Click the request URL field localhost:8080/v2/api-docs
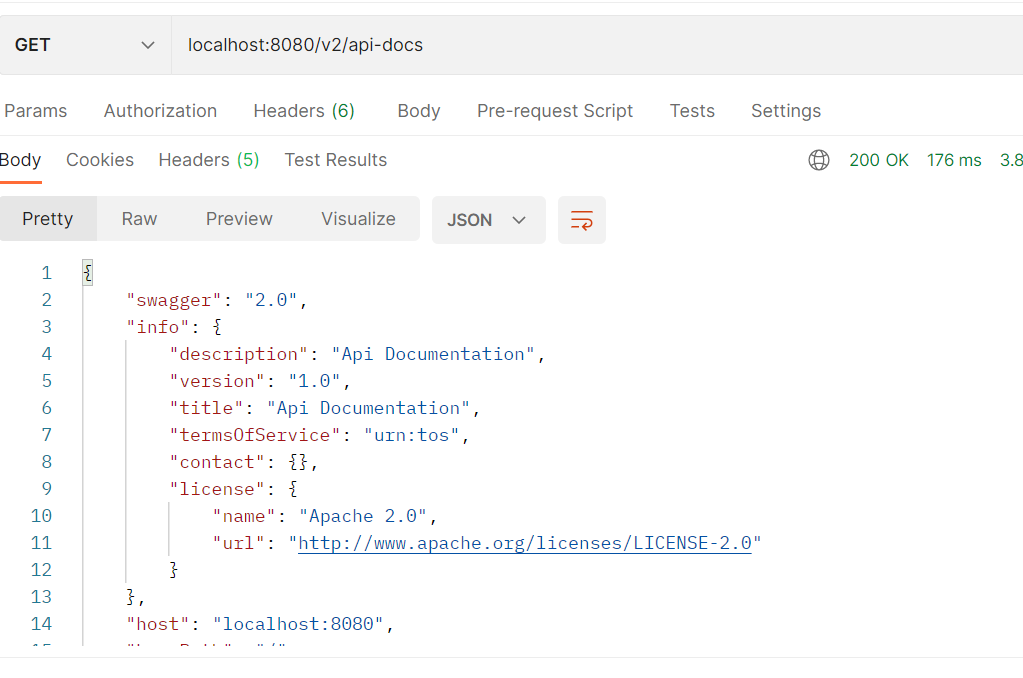The height and width of the screenshot is (678, 1023). [x=597, y=45]
